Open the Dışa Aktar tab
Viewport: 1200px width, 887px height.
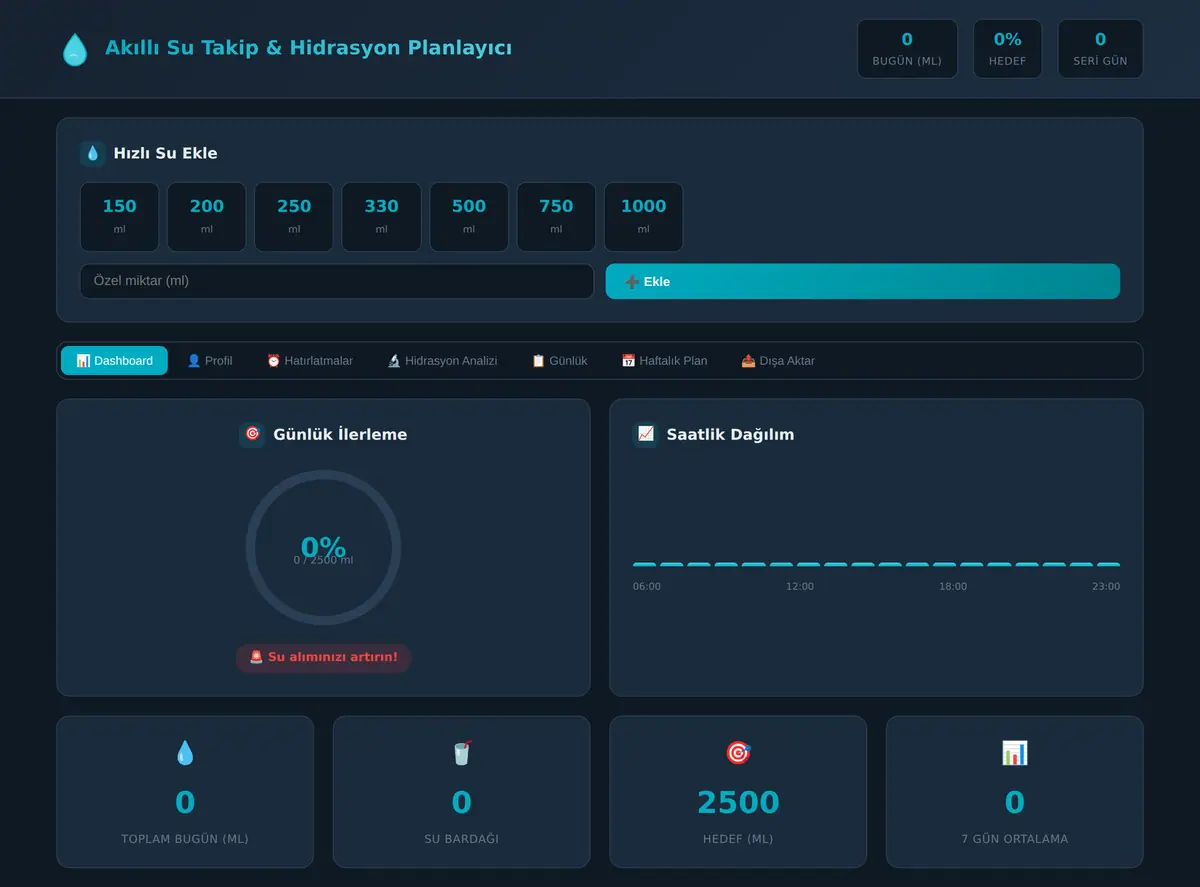778,361
